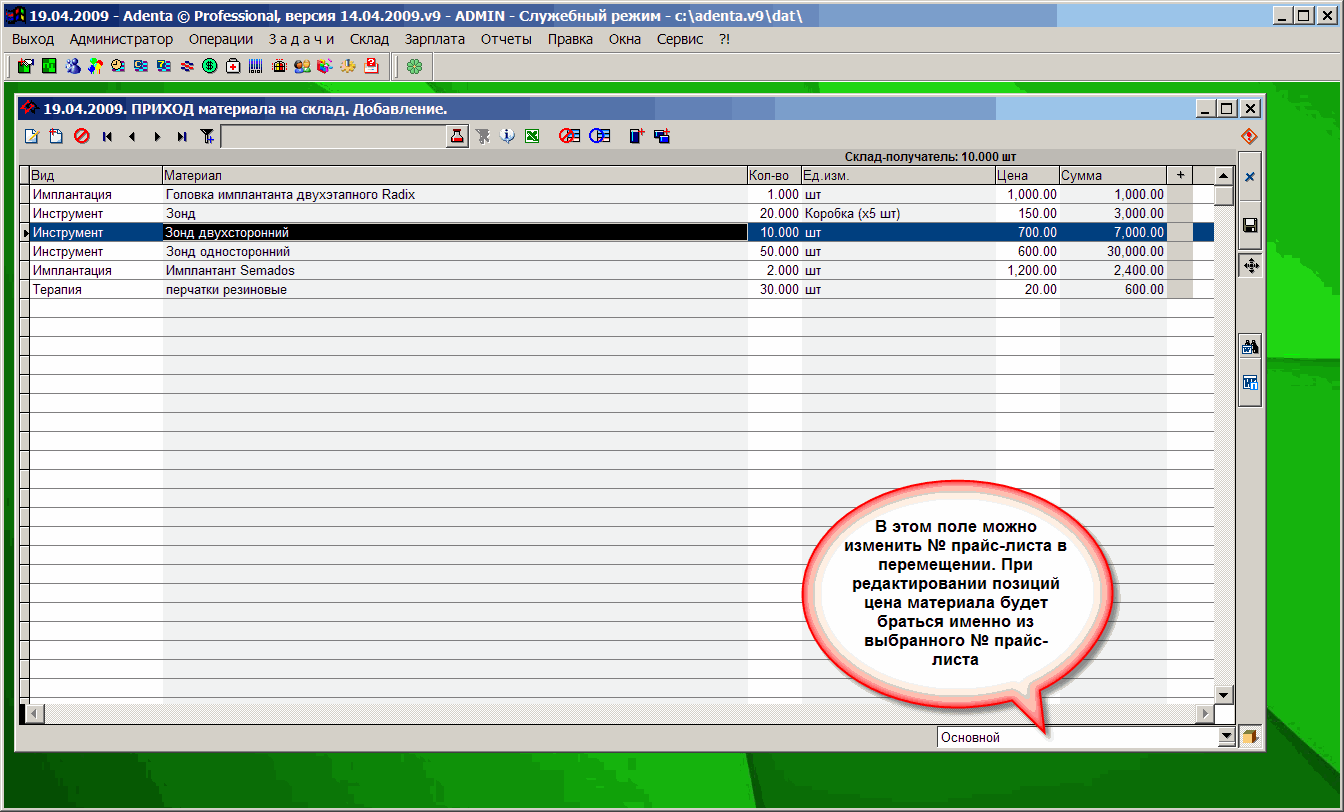Export the table with the Excel icon
This screenshot has height=812, width=1344.
[532, 136]
